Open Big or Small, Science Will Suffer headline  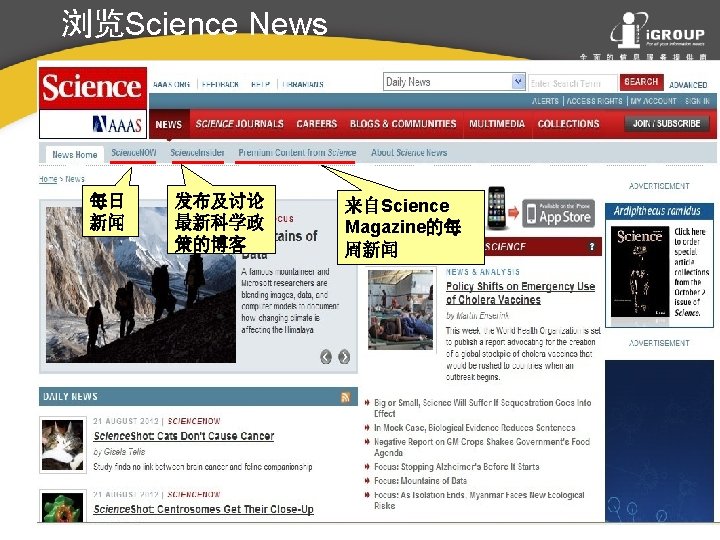coord(482,408)
